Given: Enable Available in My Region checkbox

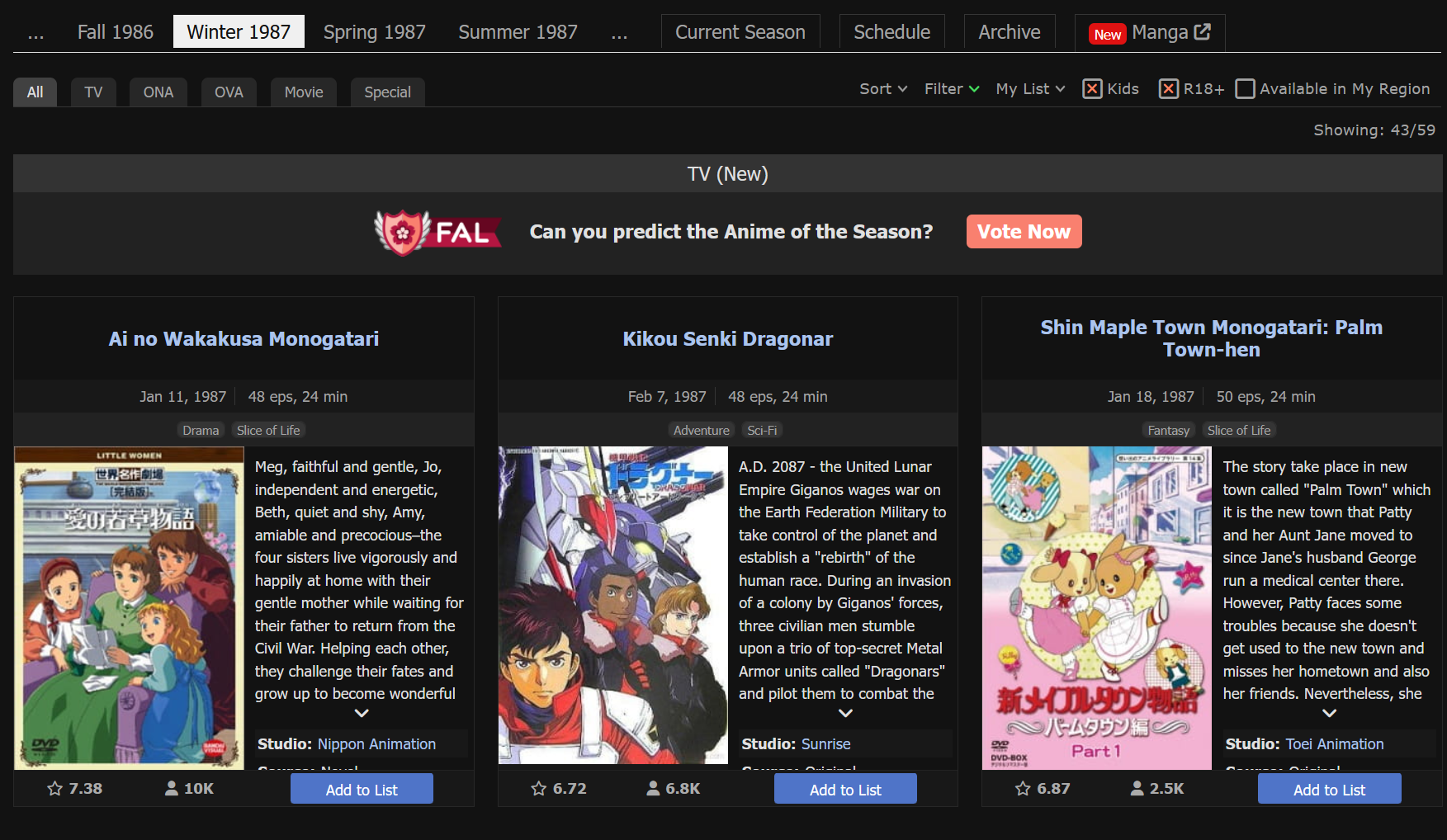Looking at the screenshot, I should click(x=1245, y=88).
